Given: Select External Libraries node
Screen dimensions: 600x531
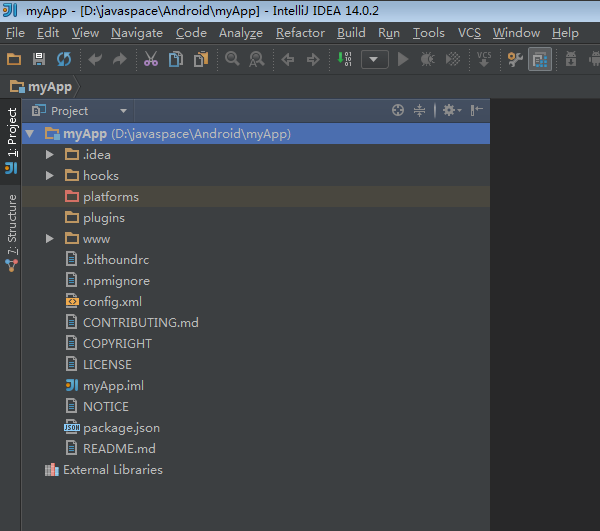Looking at the screenshot, I should pyautogui.click(x=256, y=469).
